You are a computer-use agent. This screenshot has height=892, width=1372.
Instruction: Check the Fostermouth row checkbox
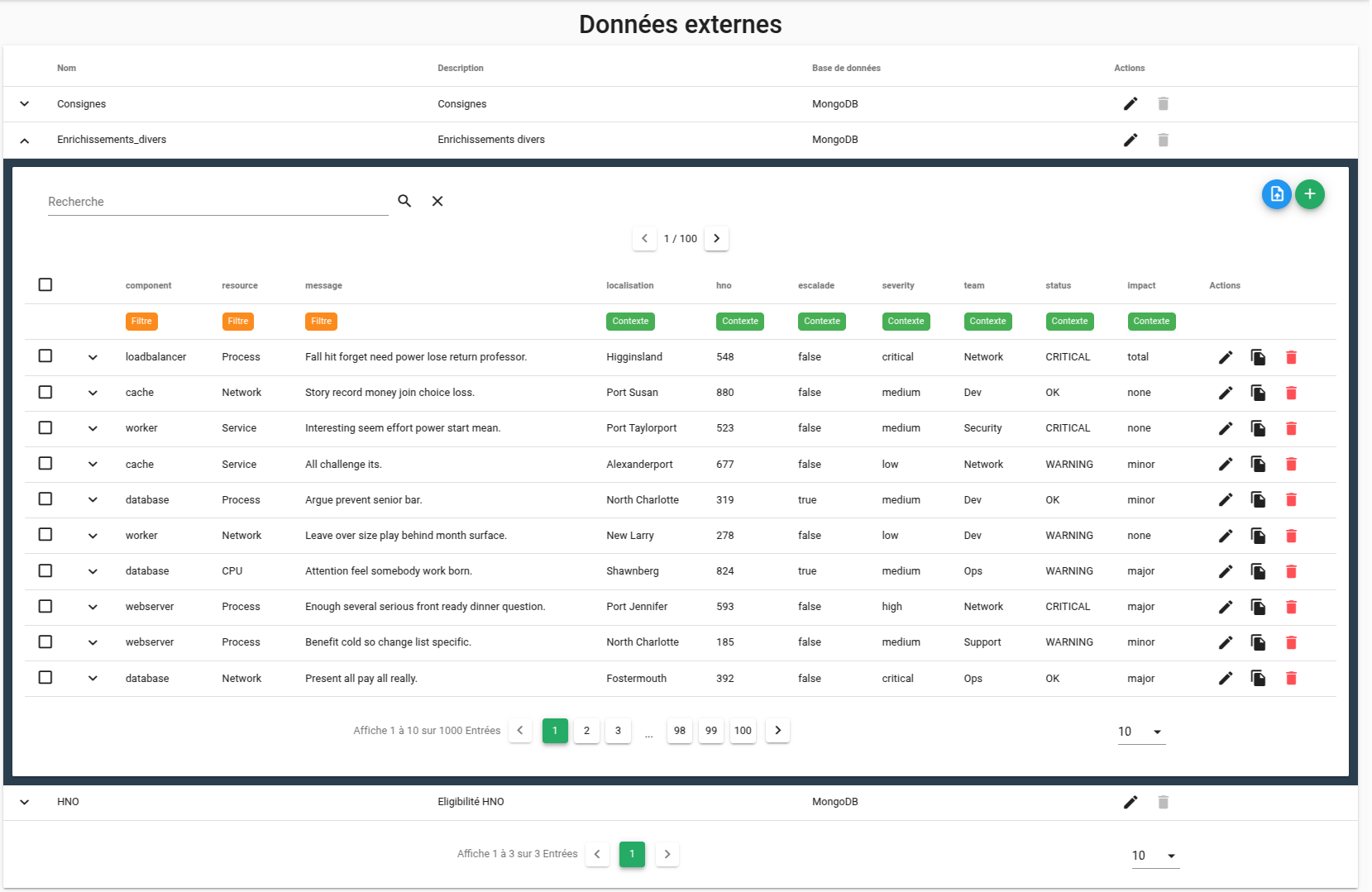45,677
